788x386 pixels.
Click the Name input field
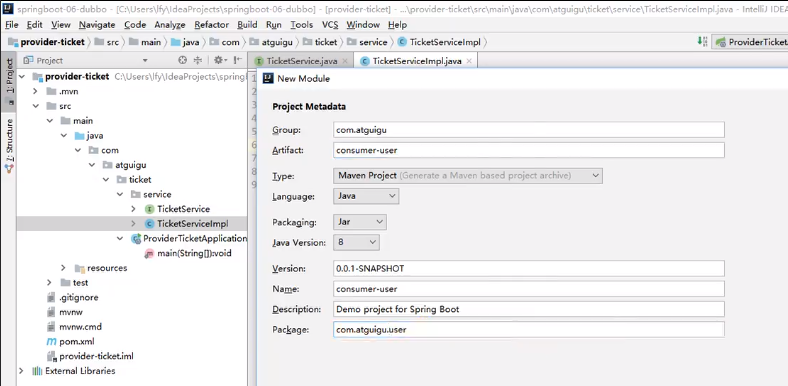529,289
